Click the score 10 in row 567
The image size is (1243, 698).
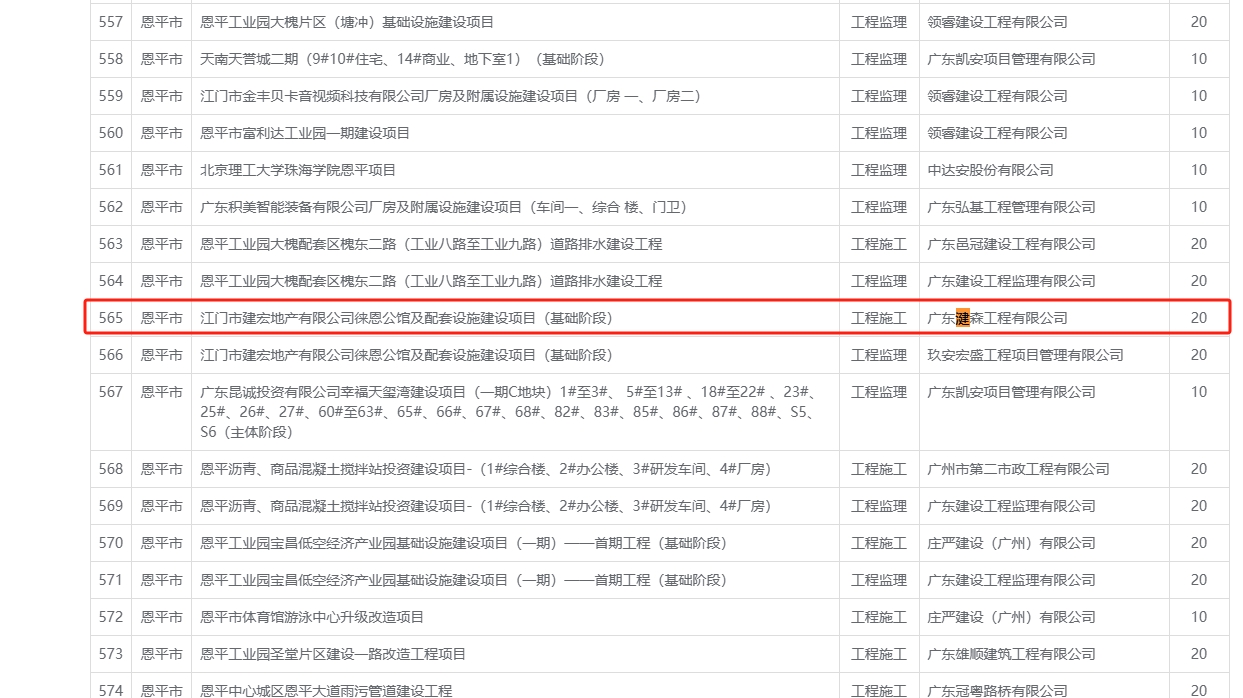click(1199, 392)
